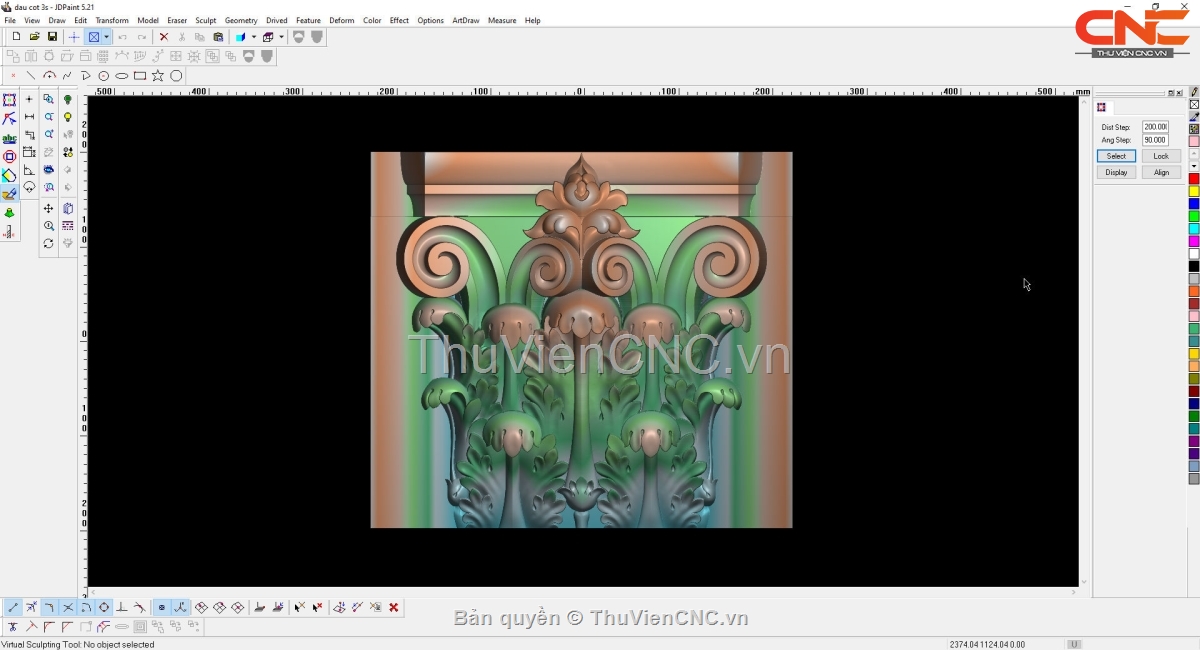
Task: Open the ArtDraw menu
Action: tap(465, 20)
